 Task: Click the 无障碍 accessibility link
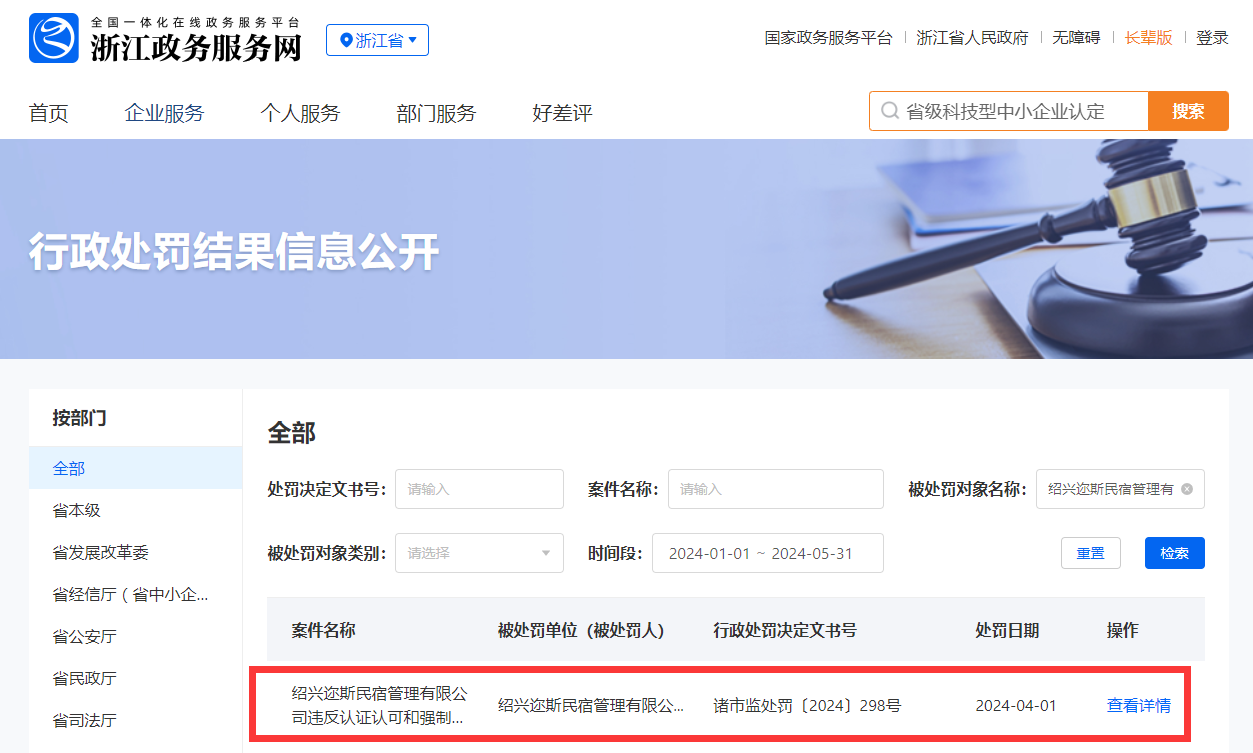[x=1076, y=38]
